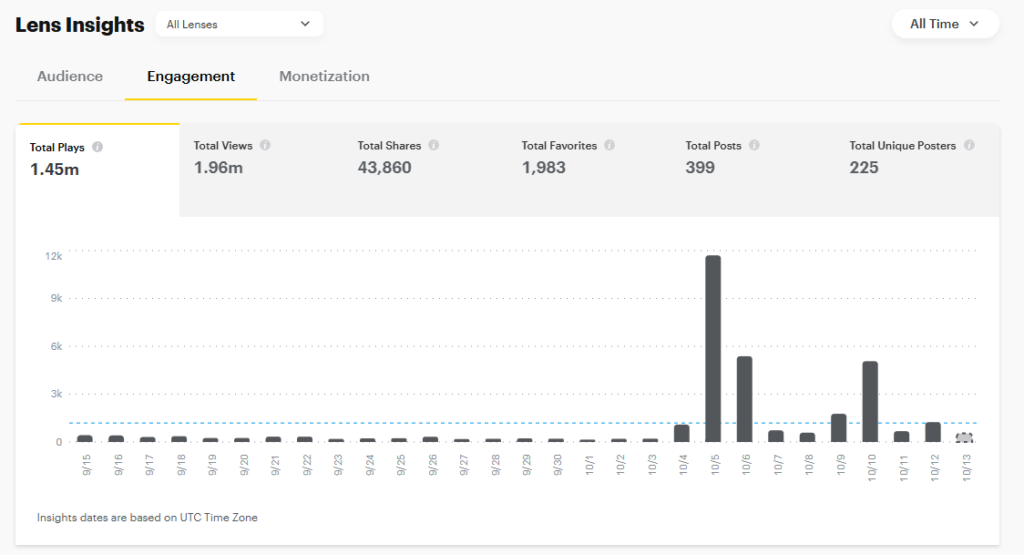The width and height of the screenshot is (1024, 555).
Task: View the Total Unique Posters metric
Action: (x=915, y=169)
